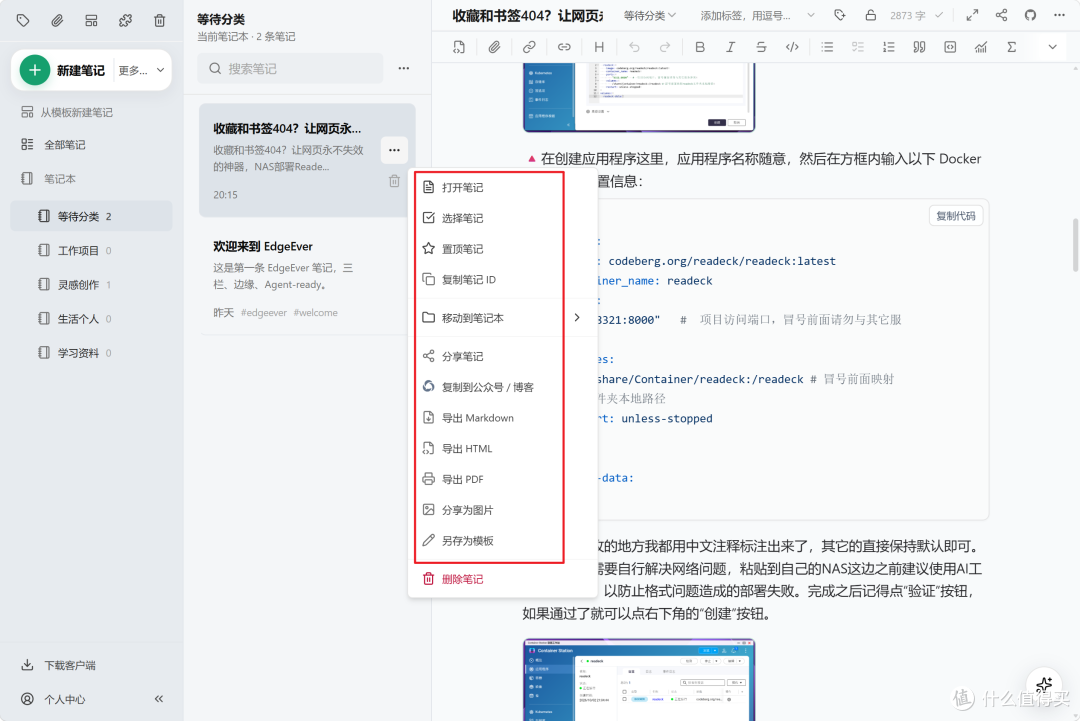Viewport: 1080px width, 721px height.
Task: Click the #welcome tag on welcome note
Action: click(x=315, y=313)
